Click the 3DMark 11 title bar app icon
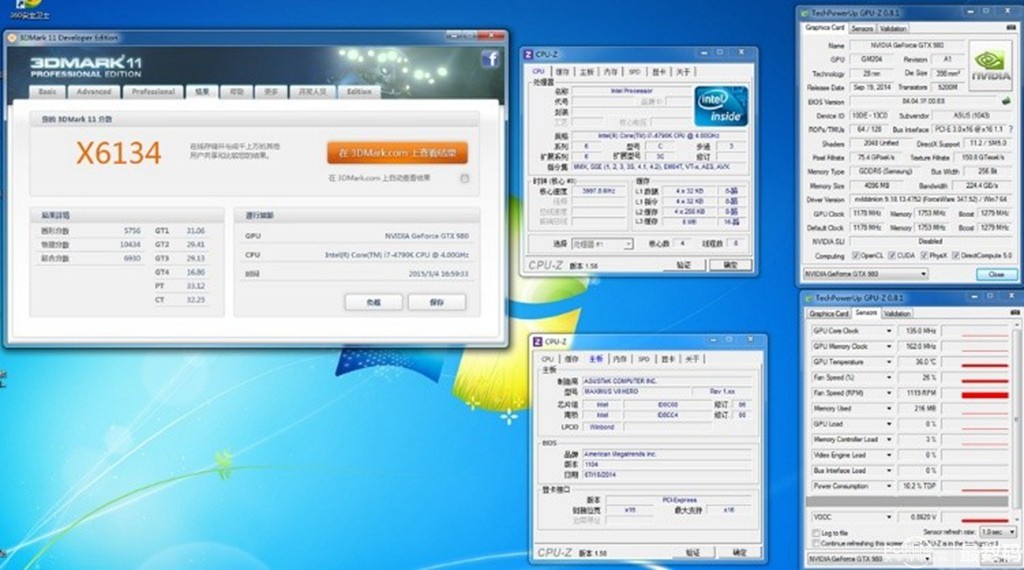 coord(12,38)
